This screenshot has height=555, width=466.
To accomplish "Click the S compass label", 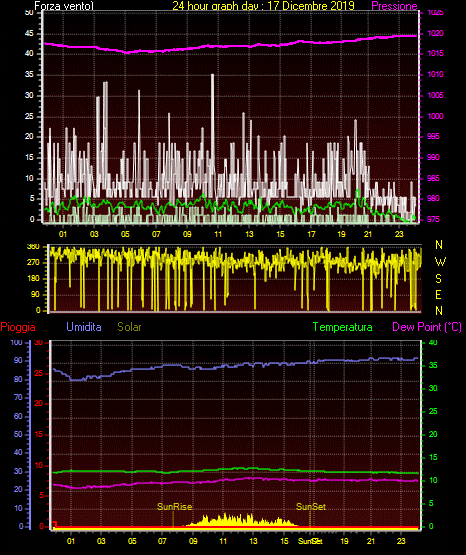I will [x=438, y=279].
